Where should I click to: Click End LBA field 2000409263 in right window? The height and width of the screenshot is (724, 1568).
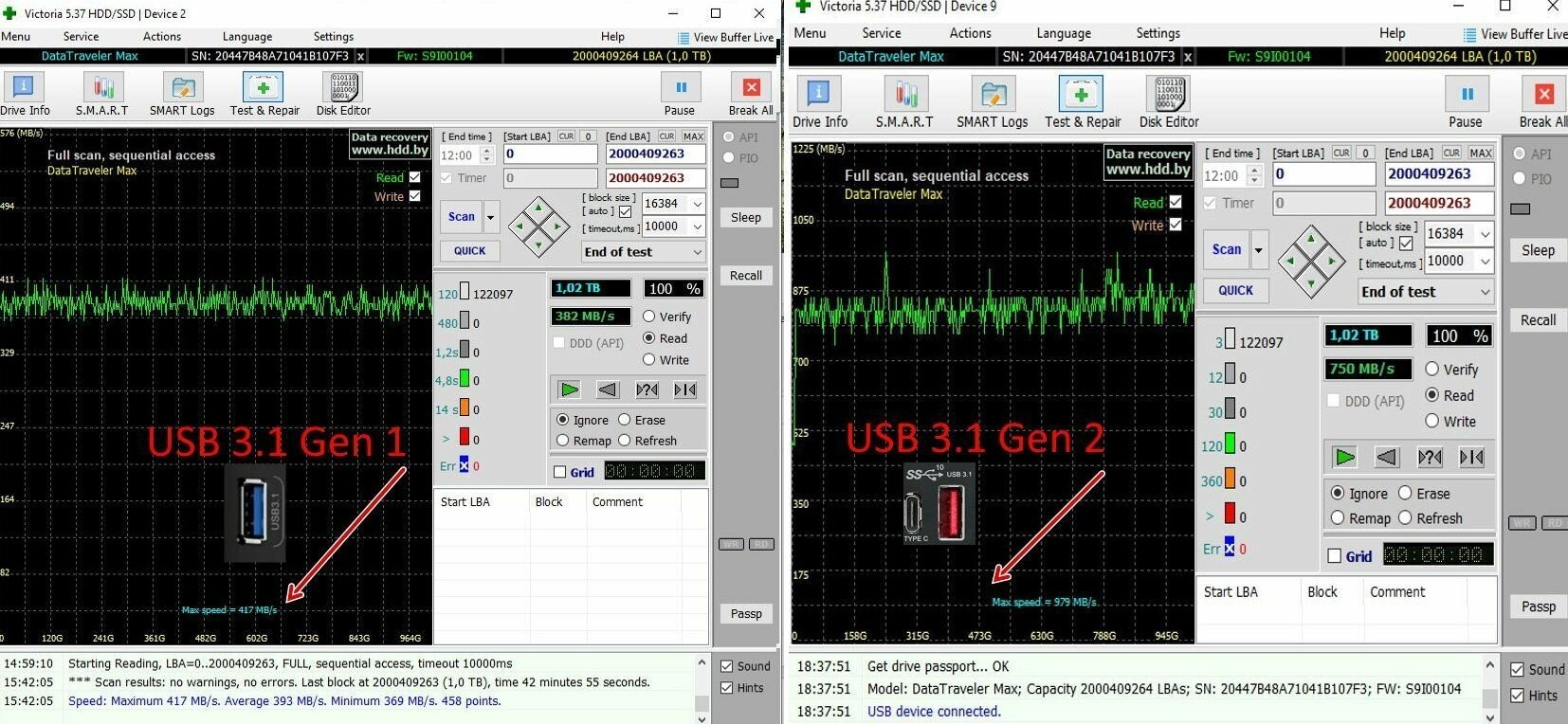tap(1439, 174)
